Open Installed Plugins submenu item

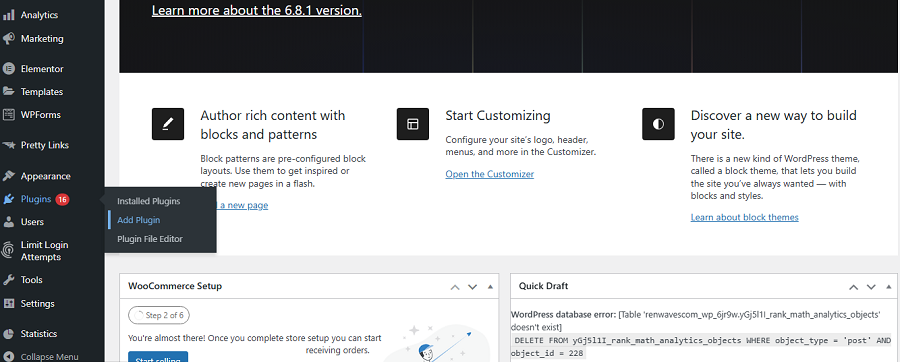[149, 201]
